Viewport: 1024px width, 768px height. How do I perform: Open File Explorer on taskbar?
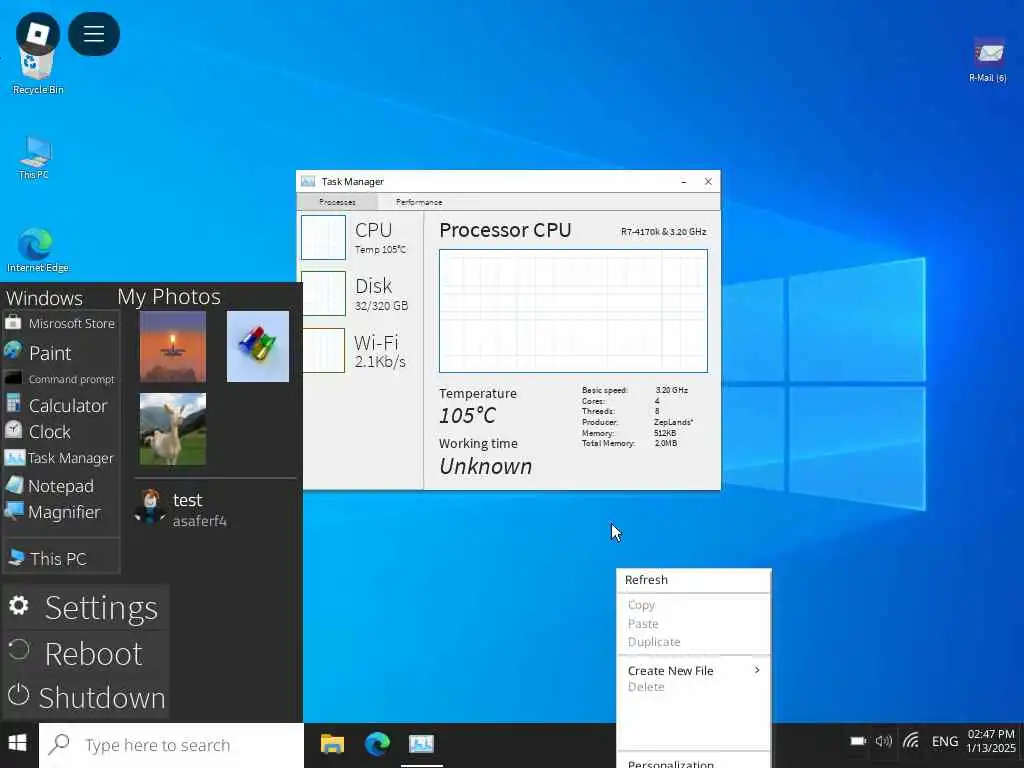coord(332,744)
